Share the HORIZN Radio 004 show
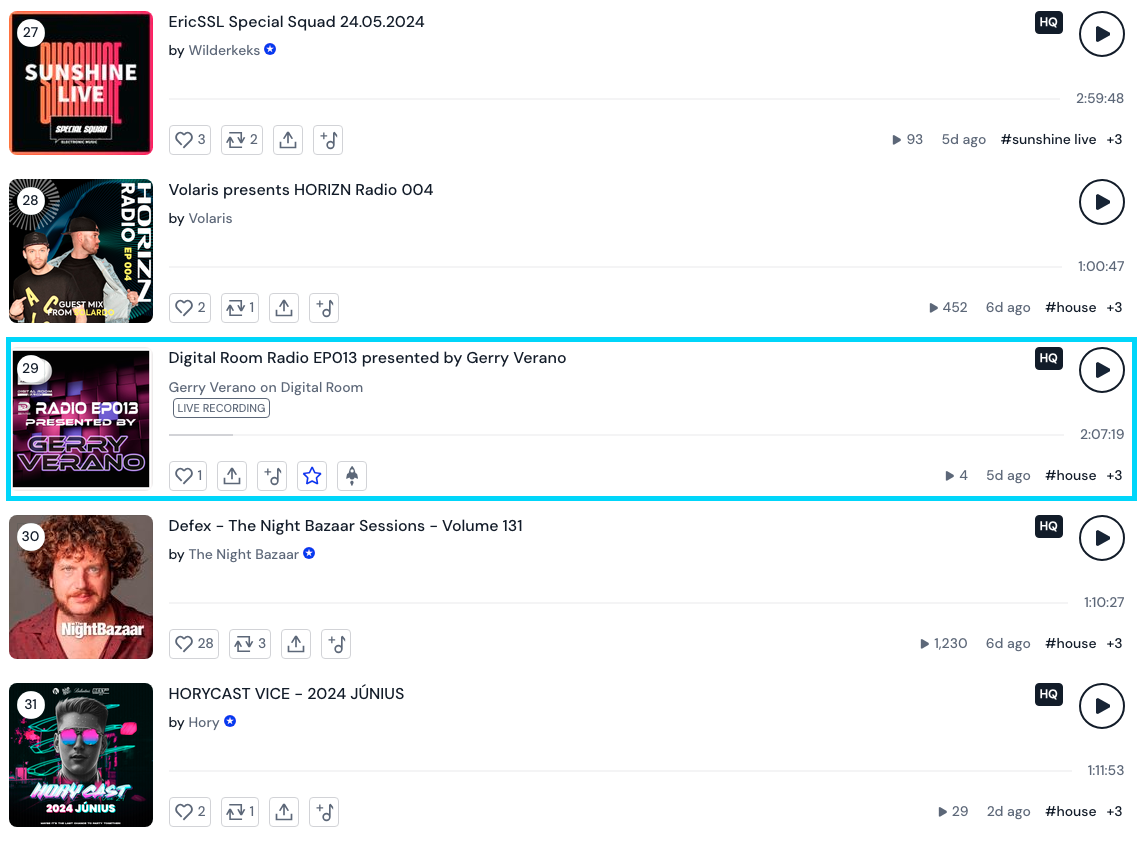This screenshot has height=844, width=1144. point(284,308)
